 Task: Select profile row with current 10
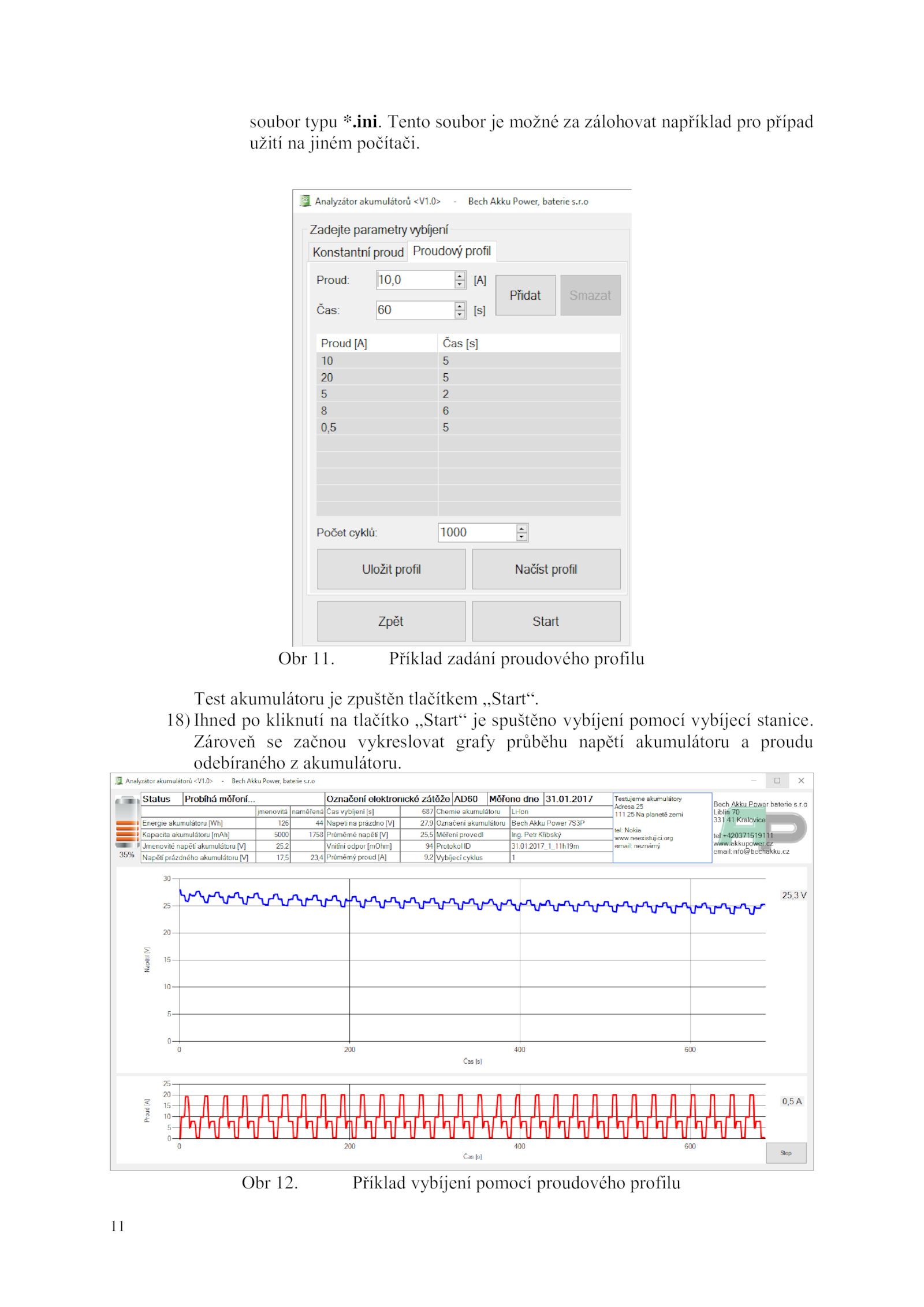point(468,361)
